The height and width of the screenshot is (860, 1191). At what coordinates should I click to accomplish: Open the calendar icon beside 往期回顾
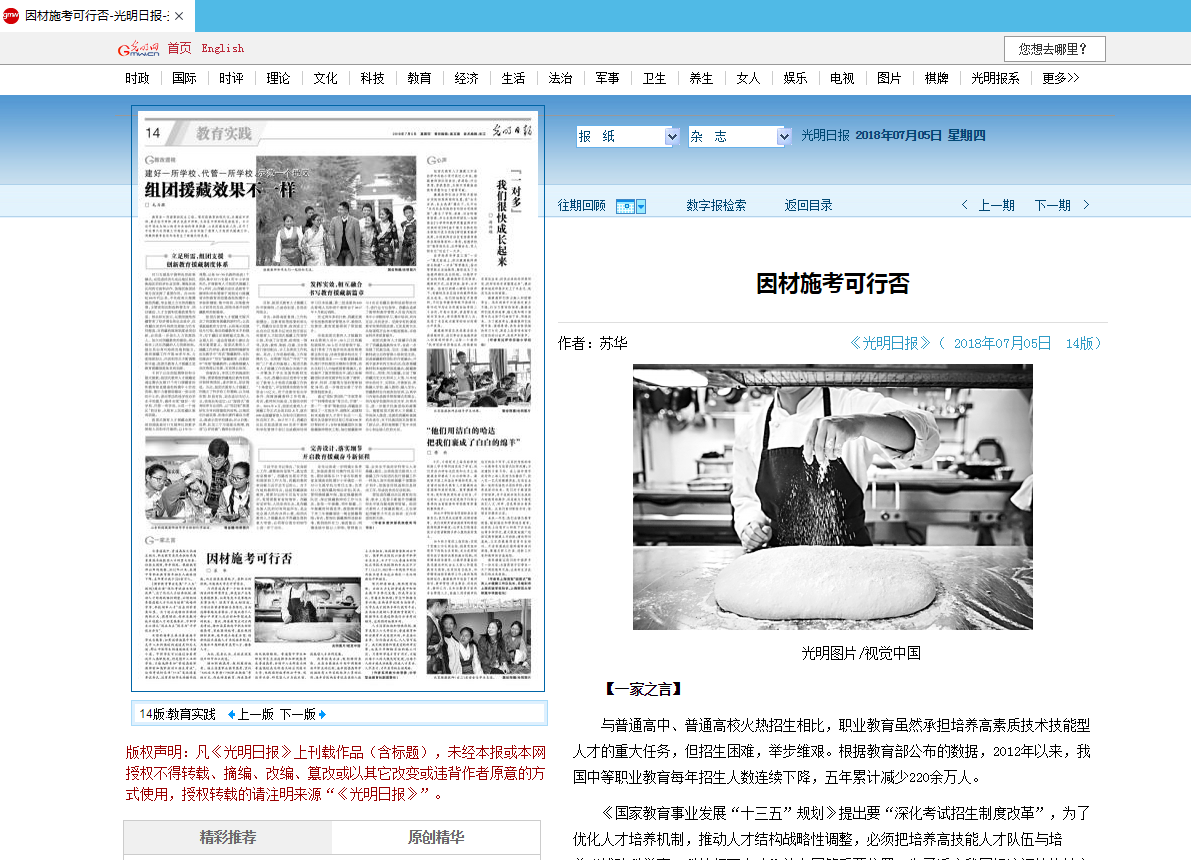pos(627,206)
